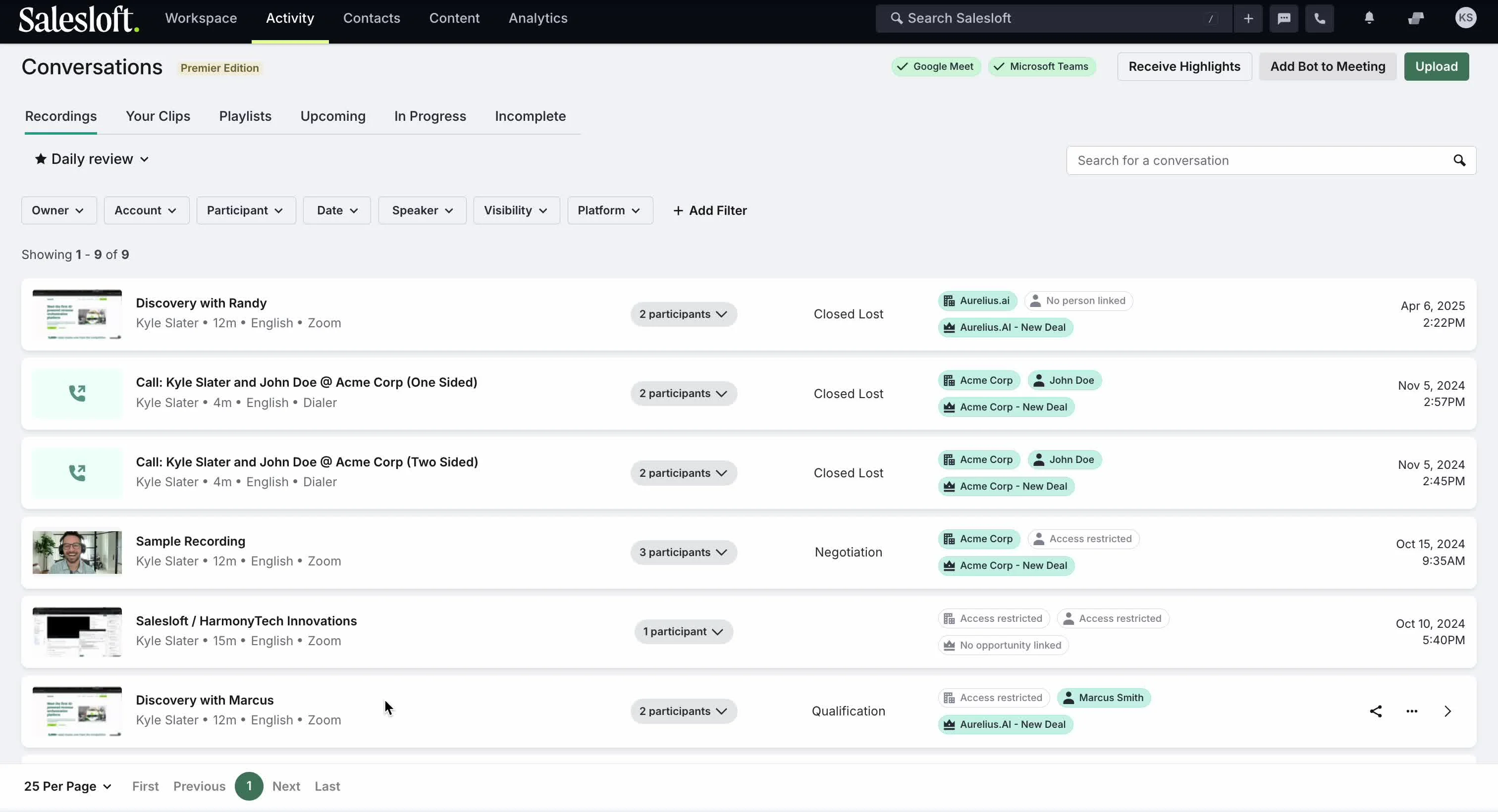Screen dimensions: 1498x812
Task: Switch to Upcoming tab
Action: point(332,116)
